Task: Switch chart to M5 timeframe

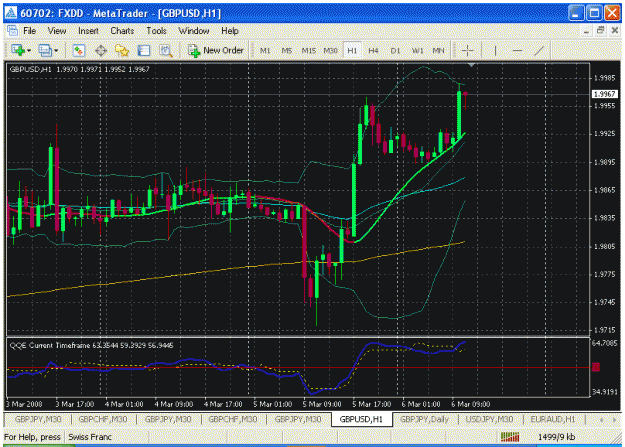Action: (x=286, y=51)
